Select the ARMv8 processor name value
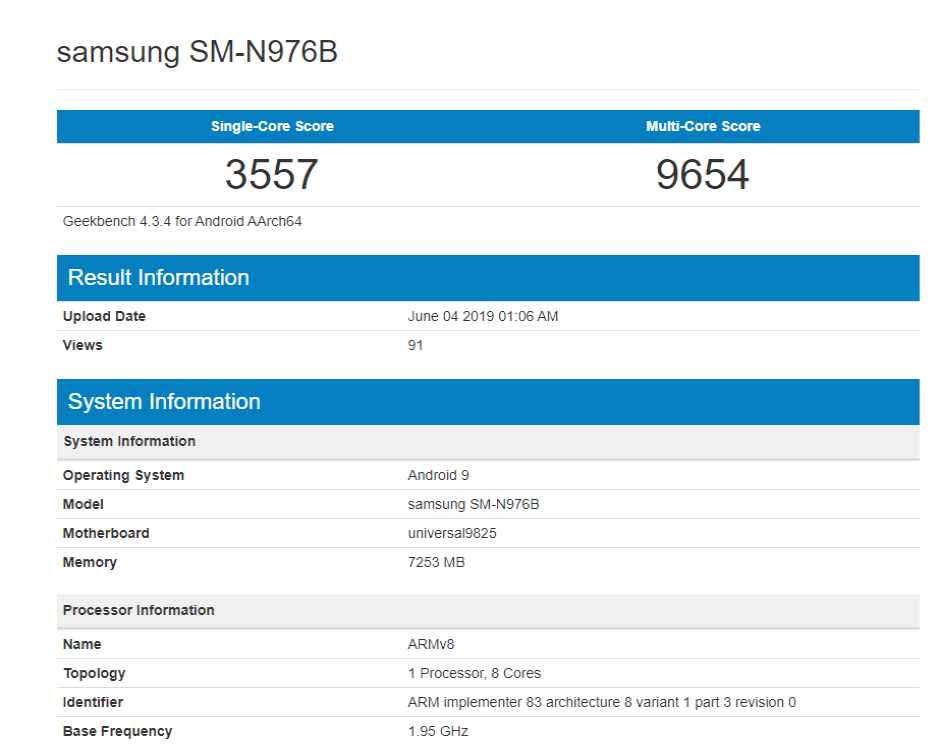Screen dimensions: 939x748 click(431, 644)
